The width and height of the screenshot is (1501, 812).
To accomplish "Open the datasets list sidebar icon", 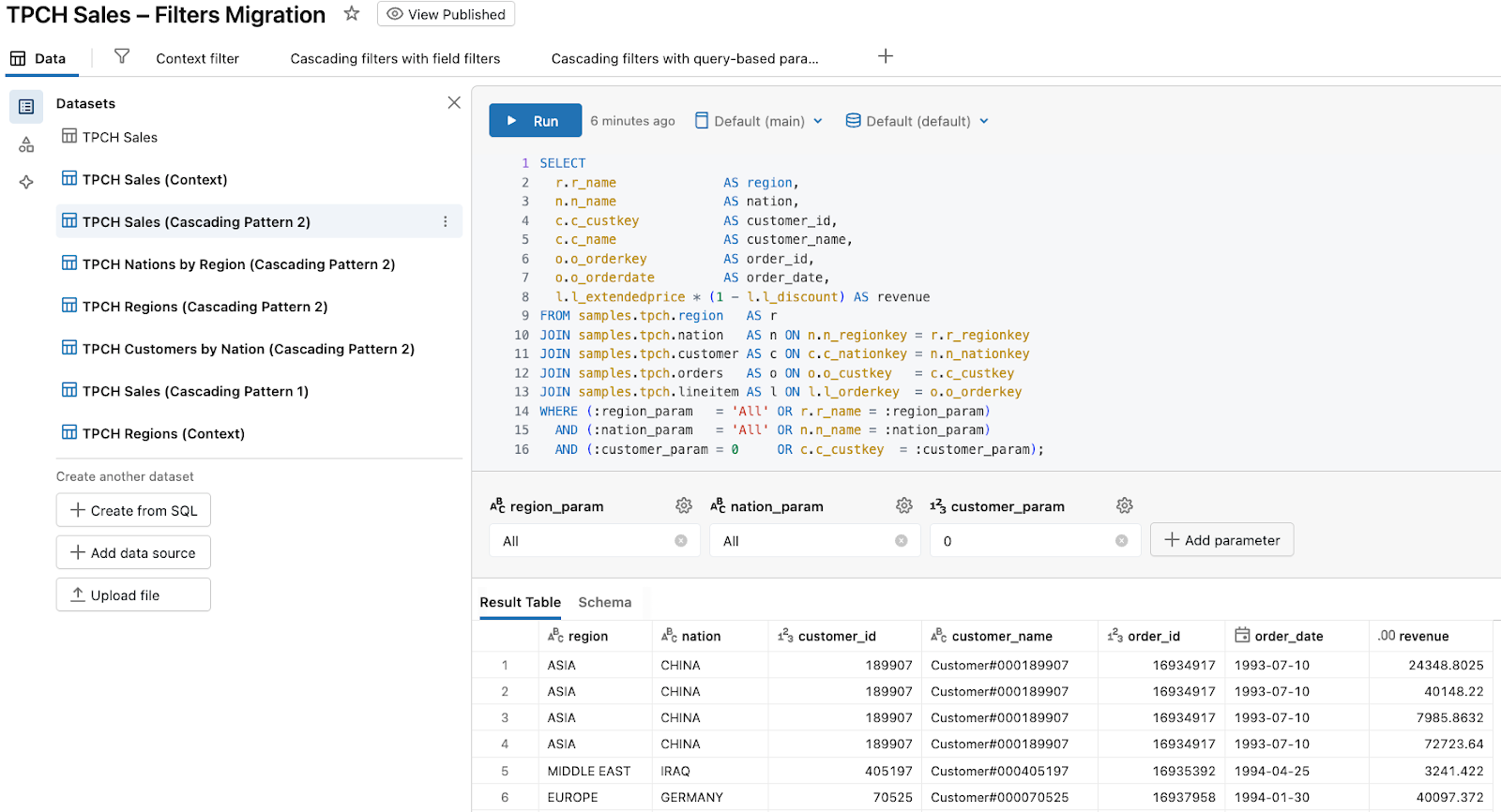I will (x=26, y=107).
